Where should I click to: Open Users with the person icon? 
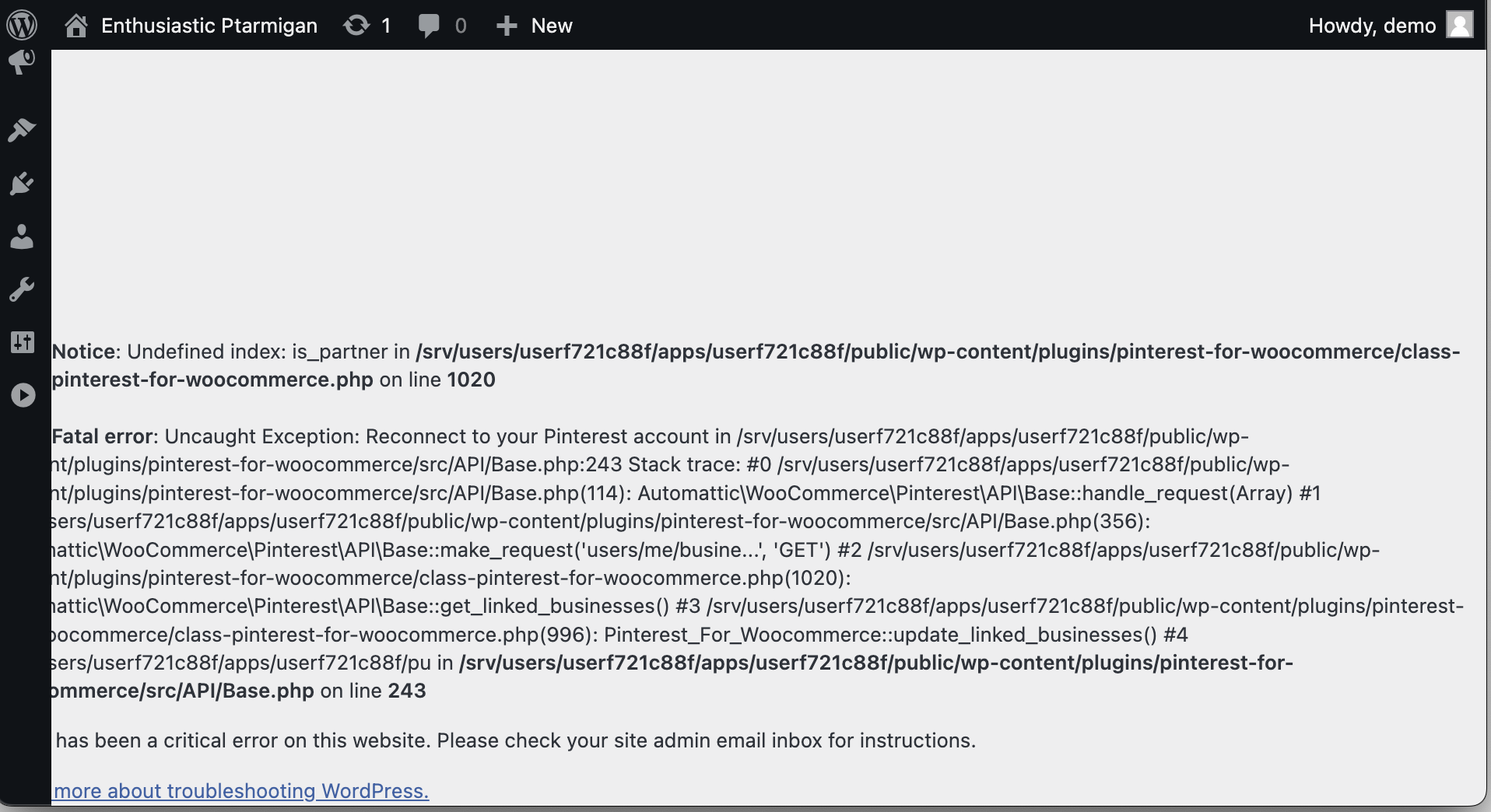click(23, 237)
